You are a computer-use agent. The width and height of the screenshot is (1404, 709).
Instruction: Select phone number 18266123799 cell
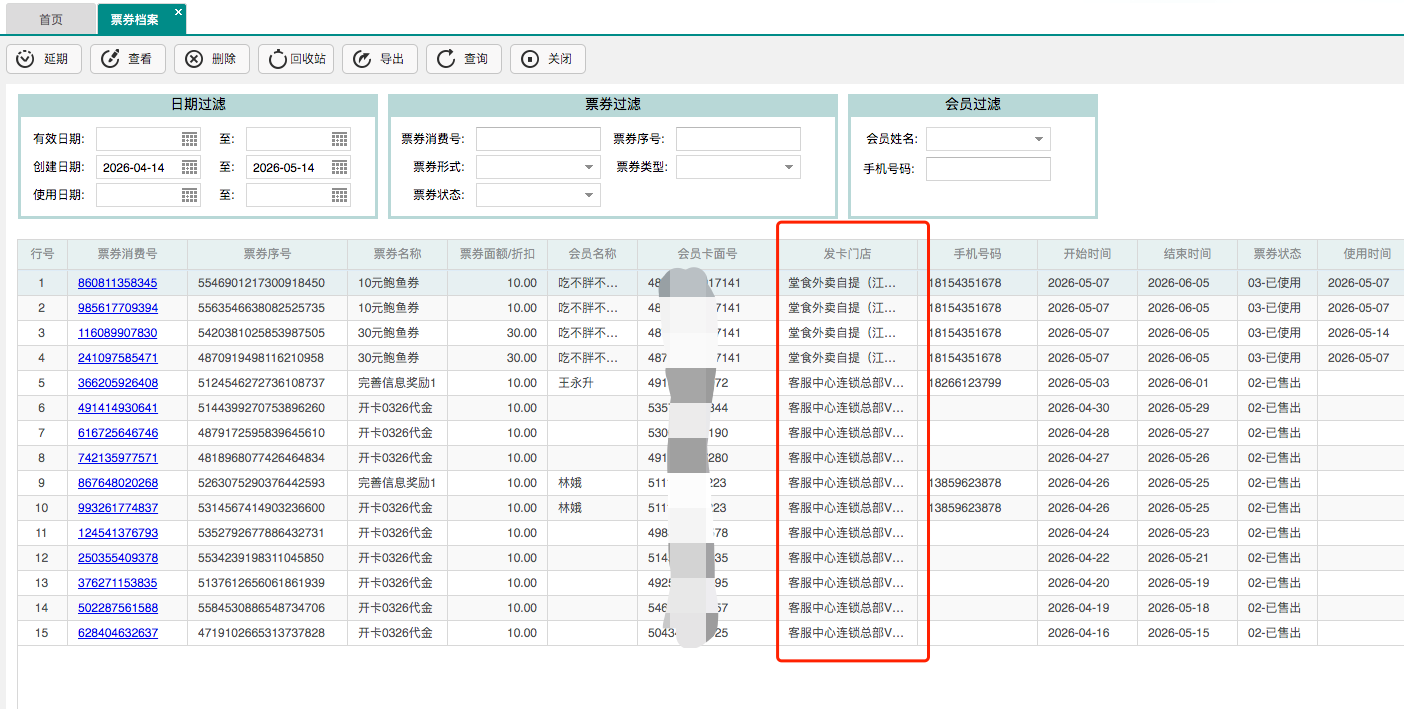(977, 383)
